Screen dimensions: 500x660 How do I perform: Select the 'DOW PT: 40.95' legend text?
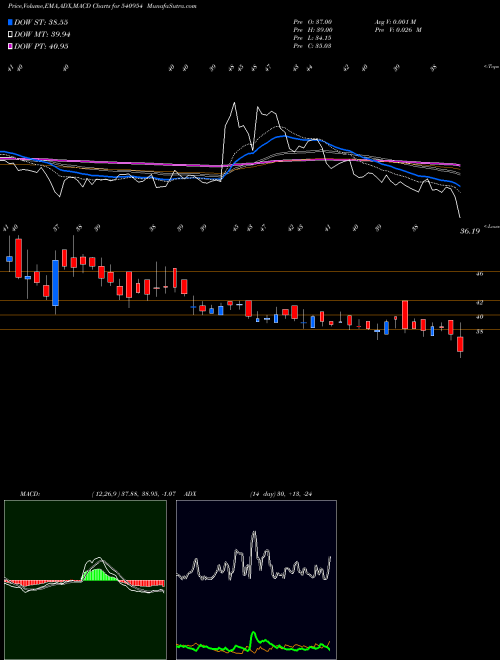coord(41,46)
